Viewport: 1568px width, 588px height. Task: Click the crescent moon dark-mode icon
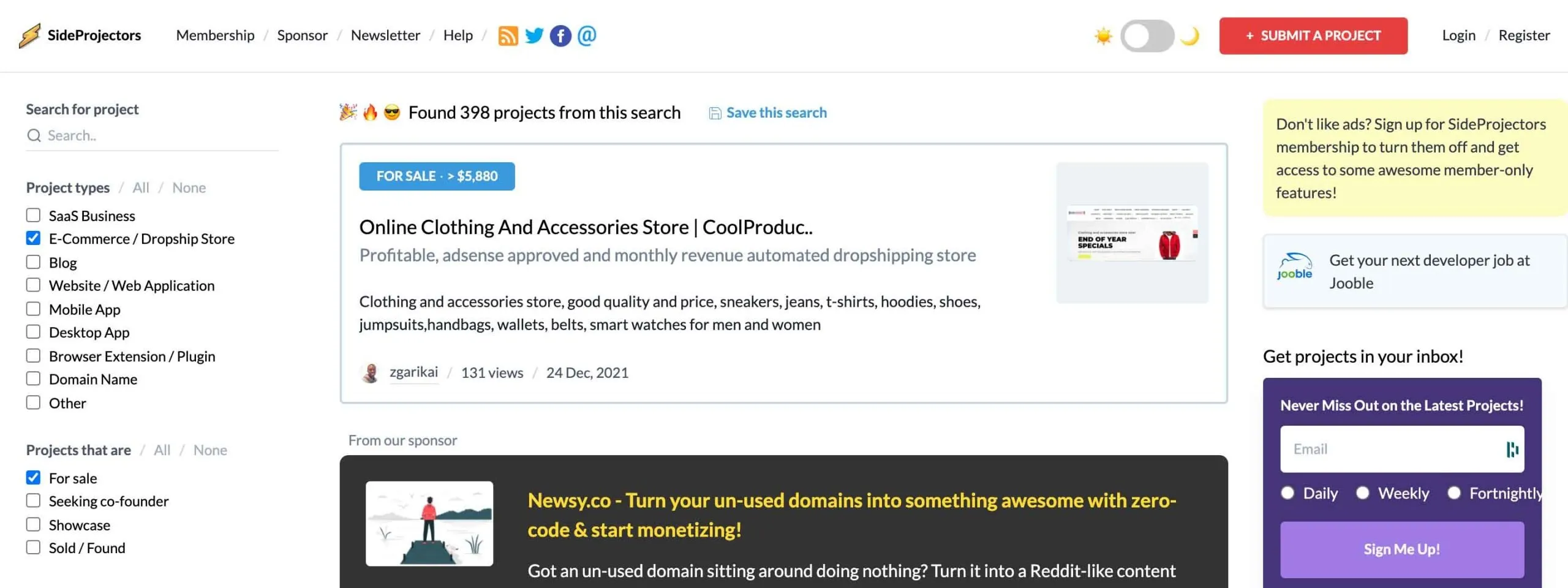[1189, 36]
